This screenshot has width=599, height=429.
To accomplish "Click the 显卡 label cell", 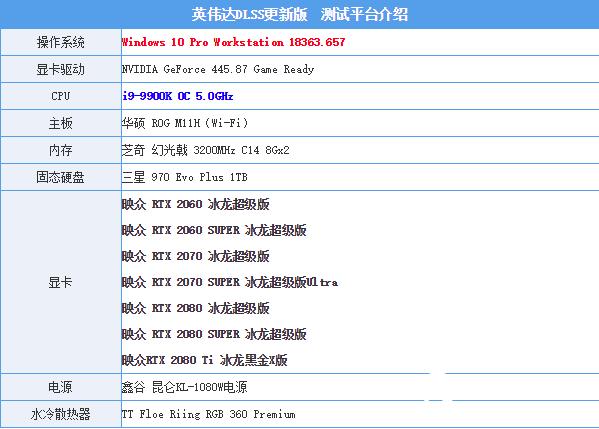I will pyautogui.click(x=61, y=282).
